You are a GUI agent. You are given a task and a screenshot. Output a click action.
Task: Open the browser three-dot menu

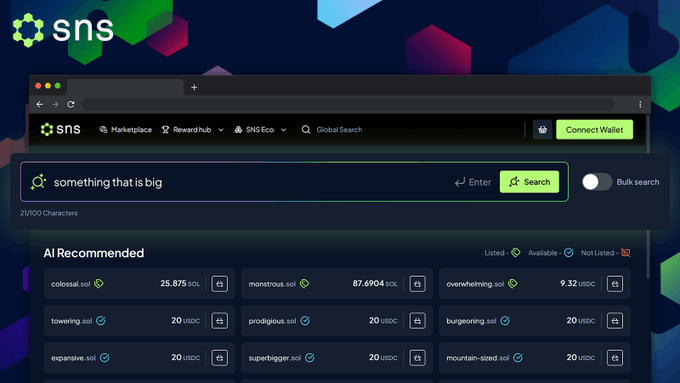point(640,104)
